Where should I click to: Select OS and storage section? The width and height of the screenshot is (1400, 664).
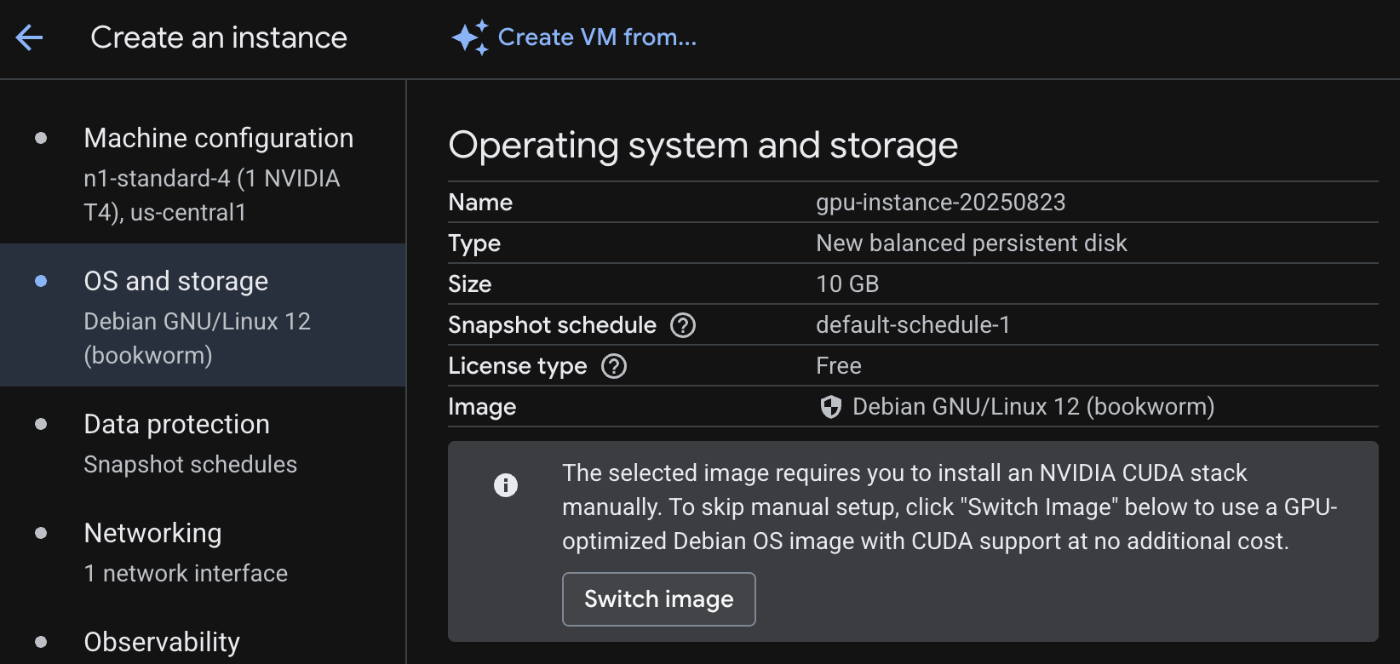point(203,317)
